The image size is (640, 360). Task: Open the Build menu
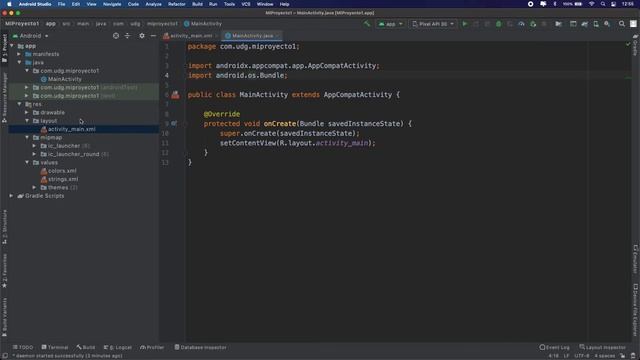coord(198,4)
